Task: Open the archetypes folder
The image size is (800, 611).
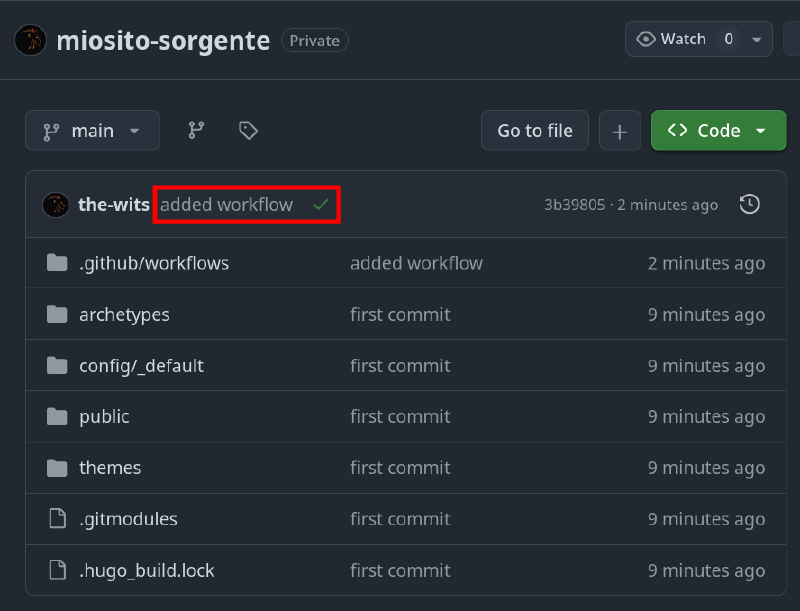Action: point(124,314)
